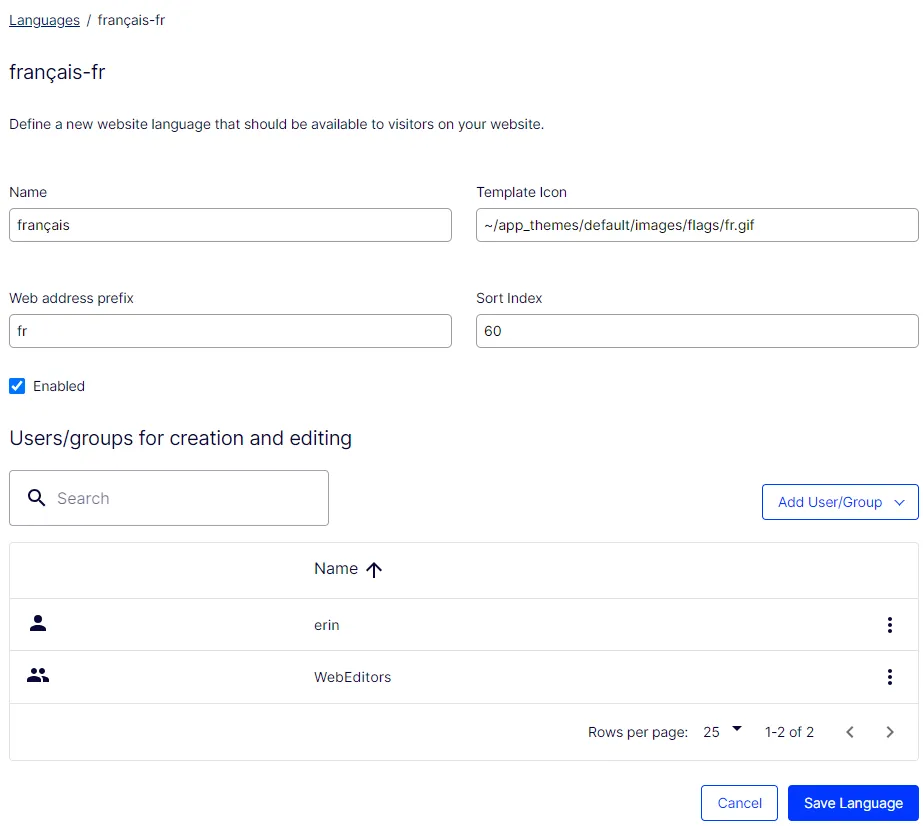Select the erin row name
923x826 pixels.
pyautogui.click(x=327, y=625)
